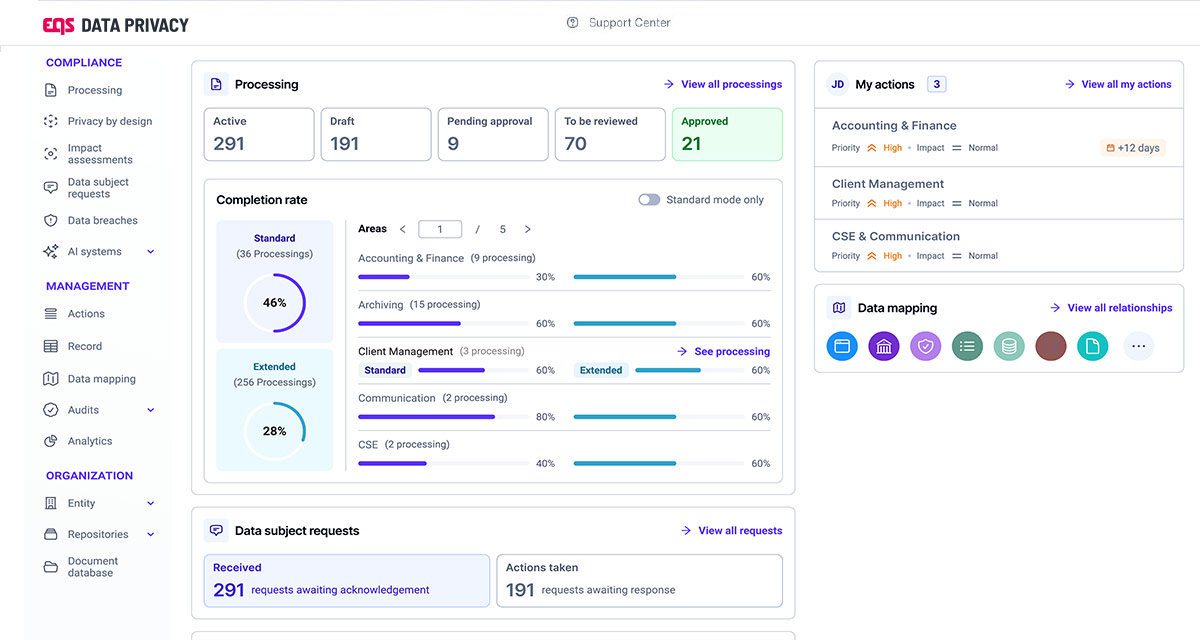The image size is (1200, 640).
Task: Enable the Standard mode only toggle
Action: (649, 200)
